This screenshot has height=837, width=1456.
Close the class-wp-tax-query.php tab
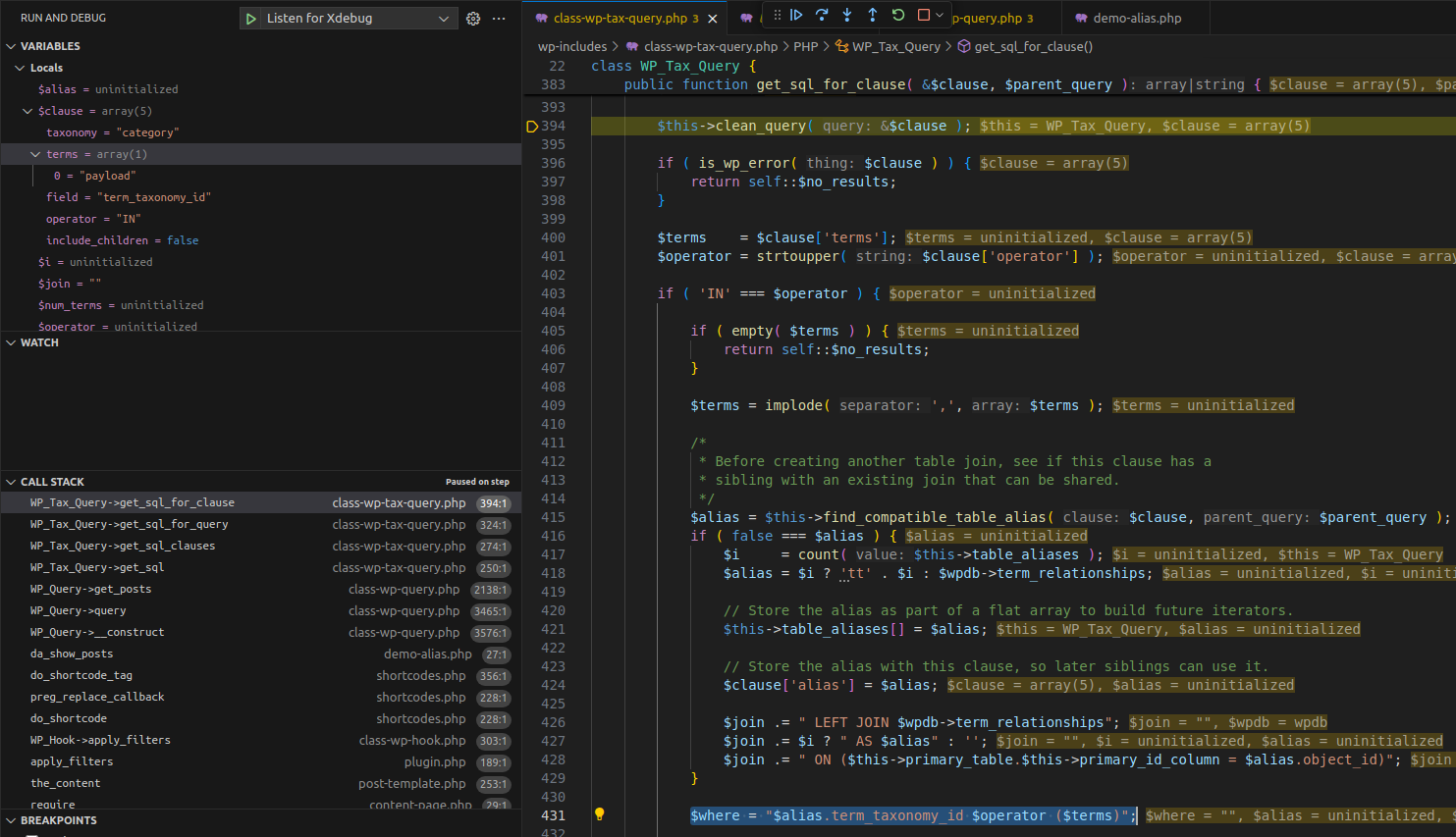coord(713,19)
